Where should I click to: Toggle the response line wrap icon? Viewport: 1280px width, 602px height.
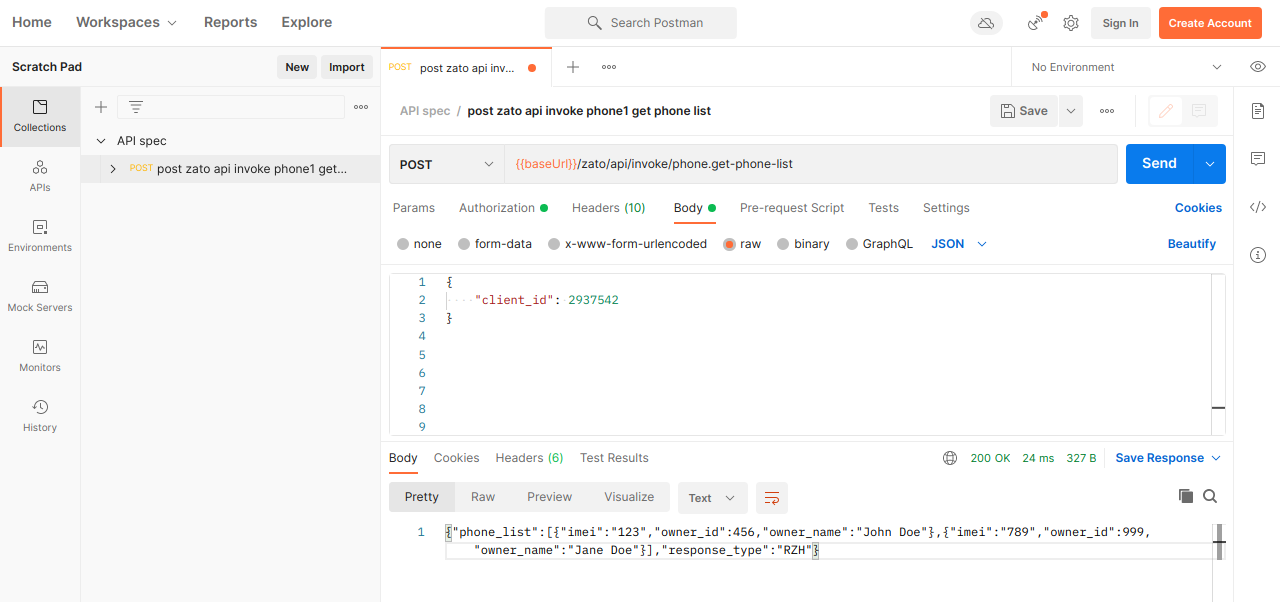tap(771, 497)
